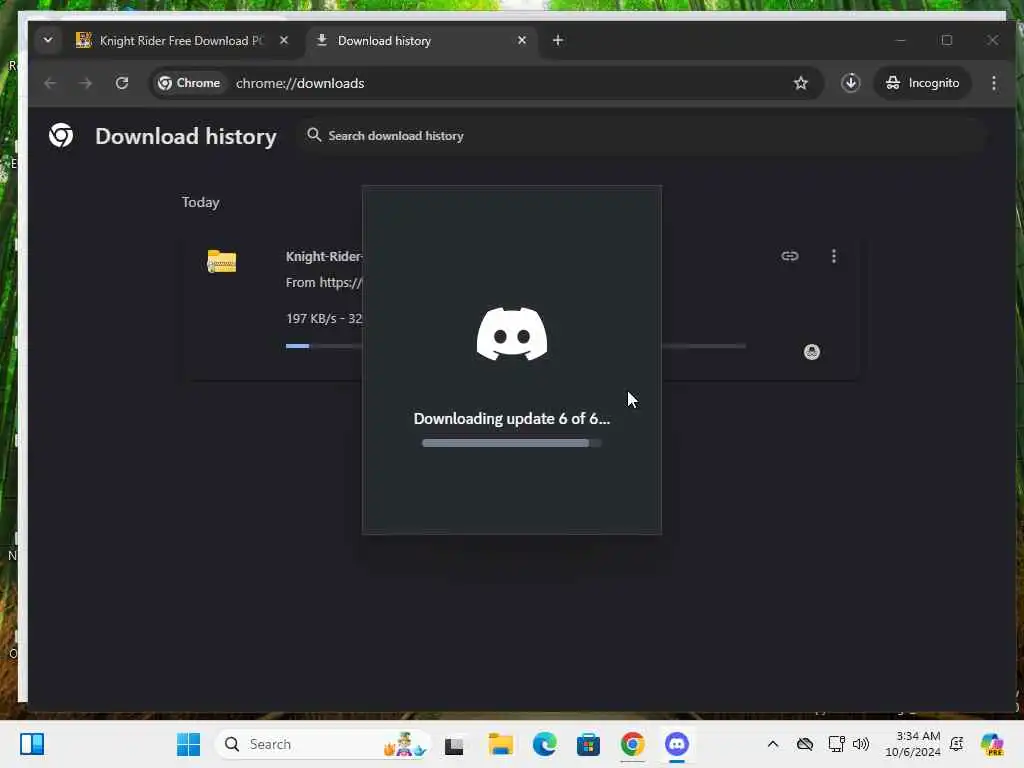This screenshot has width=1024, height=768.
Task: Launch Copilot preview from the taskbar
Action: [992, 744]
